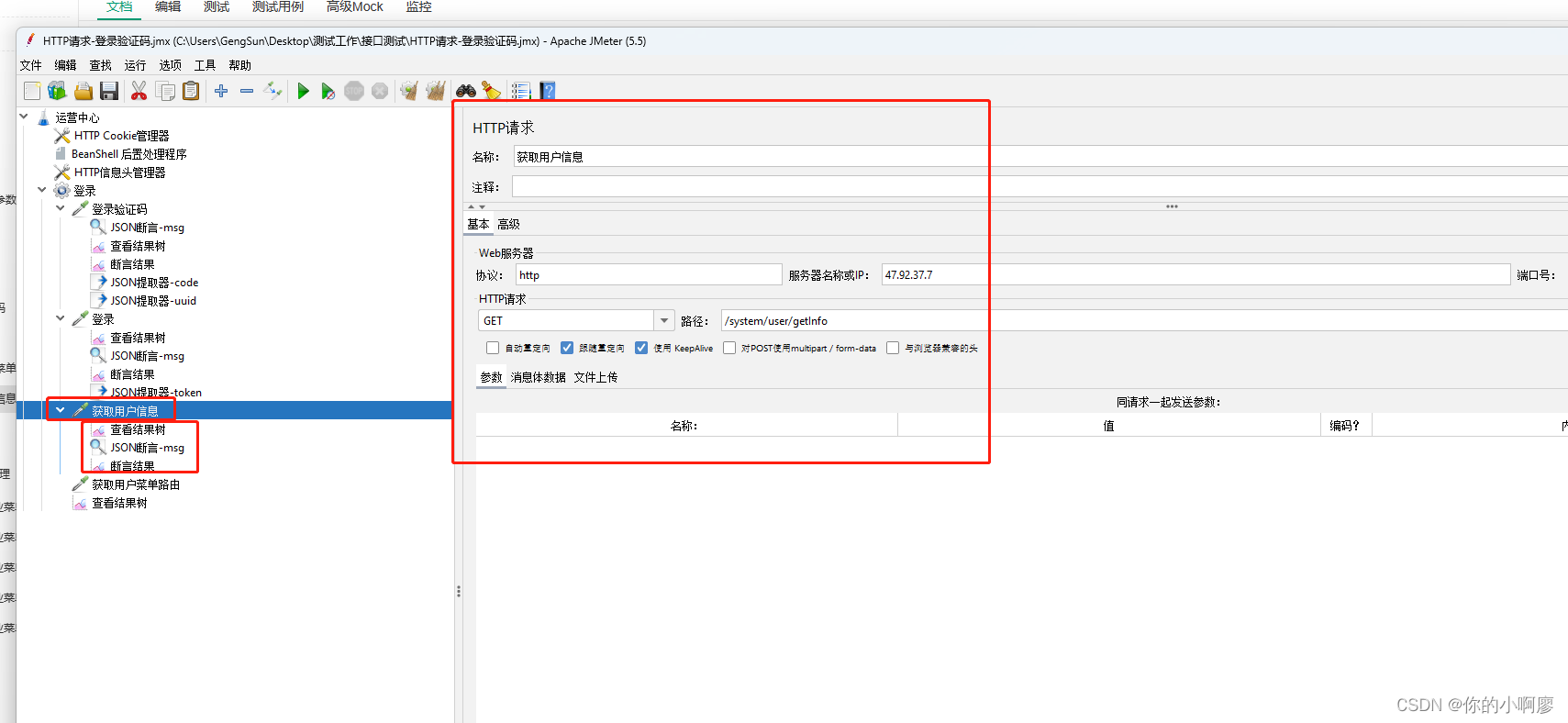Select 获取用户菜单路由 sampler
The height and width of the screenshot is (723, 1568).
(136, 484)
